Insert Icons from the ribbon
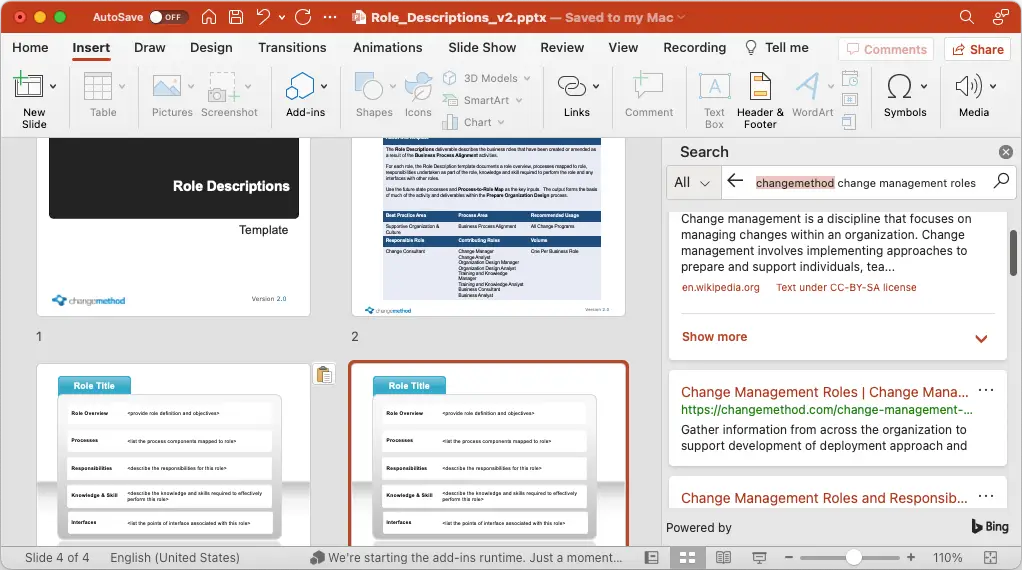The image size is (1022, 570). click(418, 95)
